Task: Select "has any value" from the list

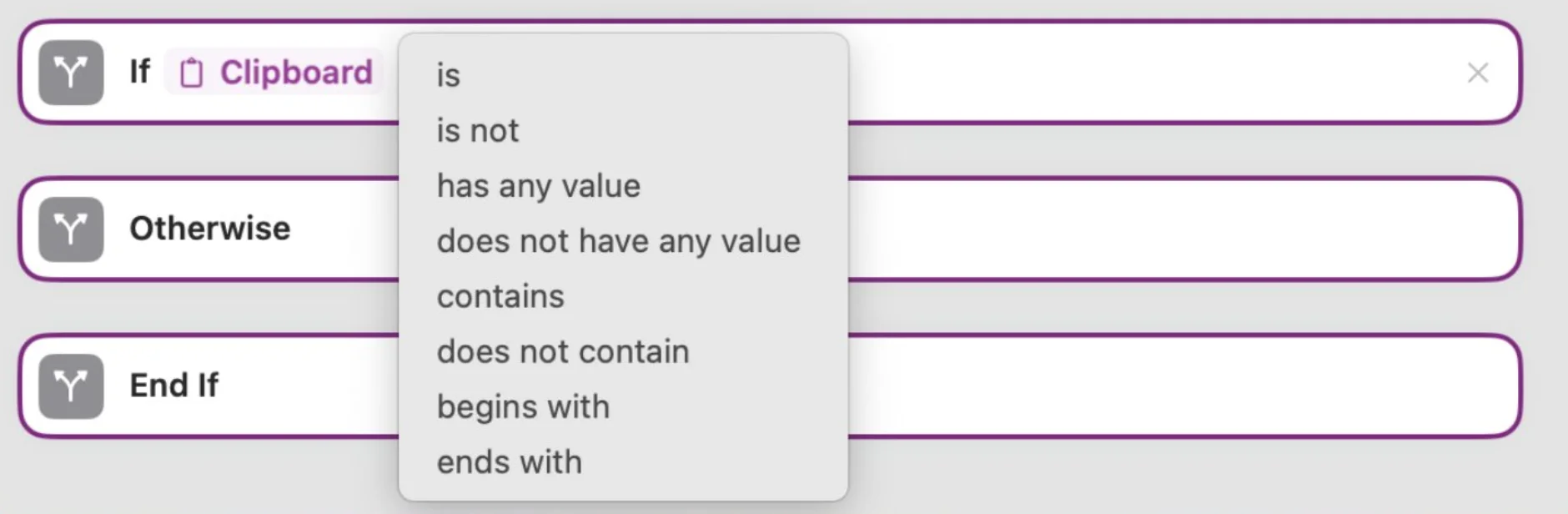Action: pos(539,186)
